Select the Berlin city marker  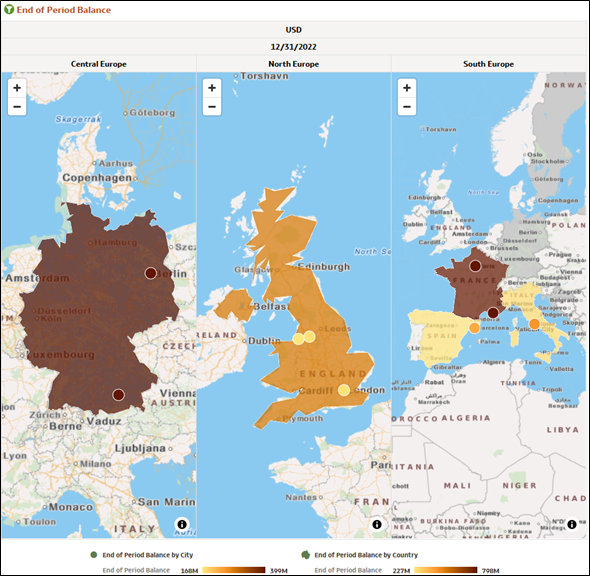[x=151, y=273]
